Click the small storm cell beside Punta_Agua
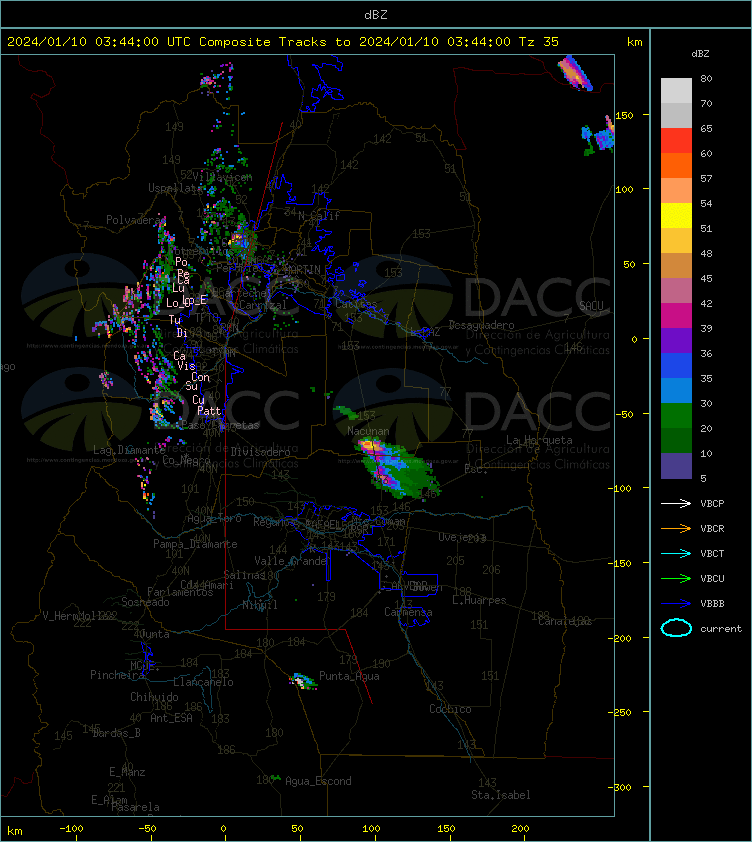The width and height of the screenshot is (752, 842). coord(303,681)
